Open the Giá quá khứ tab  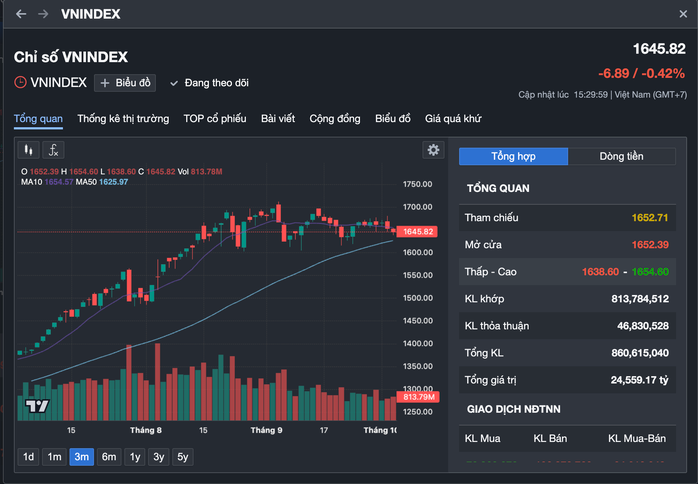coord(453,118)
